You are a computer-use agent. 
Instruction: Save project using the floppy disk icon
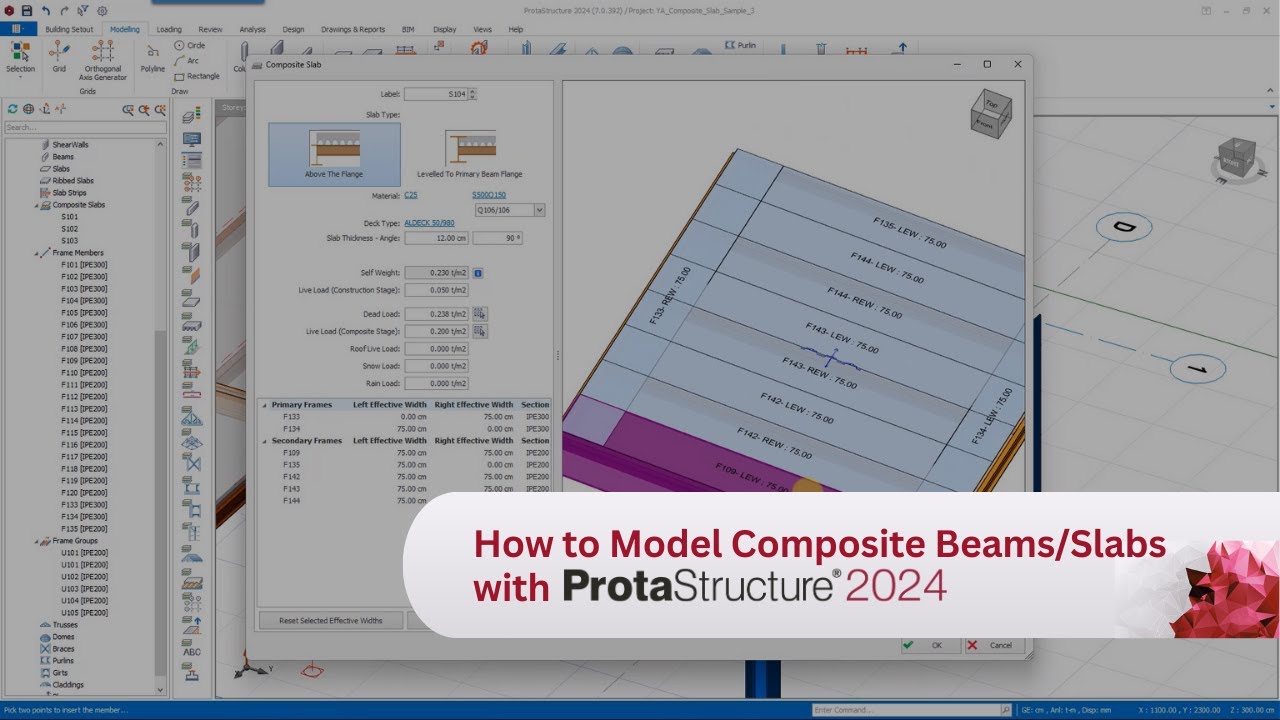point(26,10)
